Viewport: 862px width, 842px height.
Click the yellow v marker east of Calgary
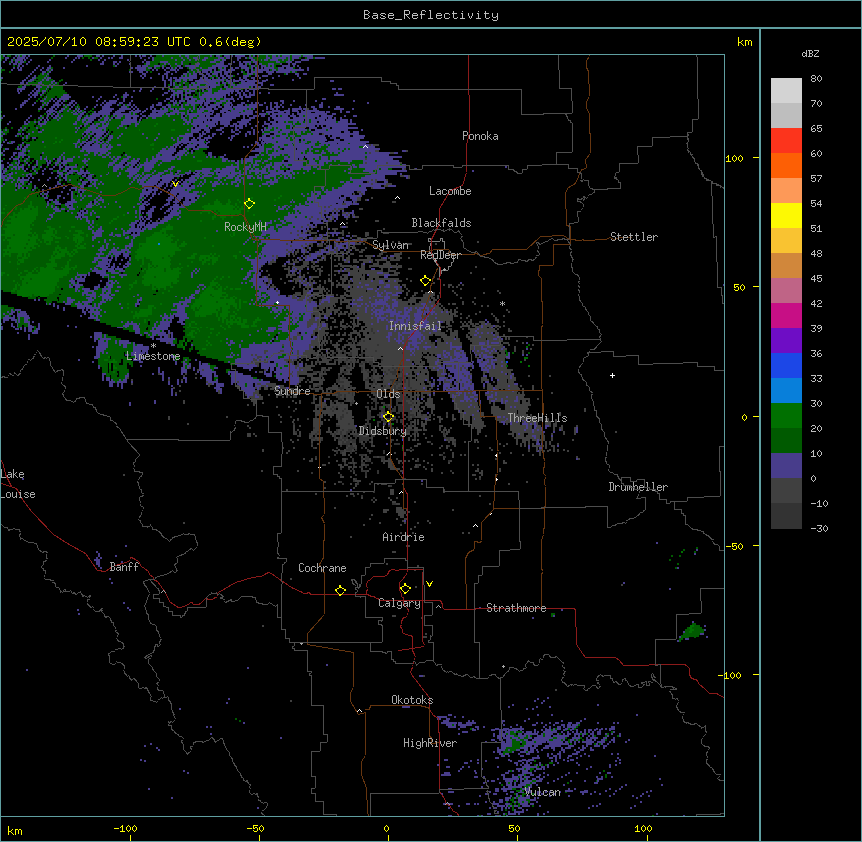[429, 584]
